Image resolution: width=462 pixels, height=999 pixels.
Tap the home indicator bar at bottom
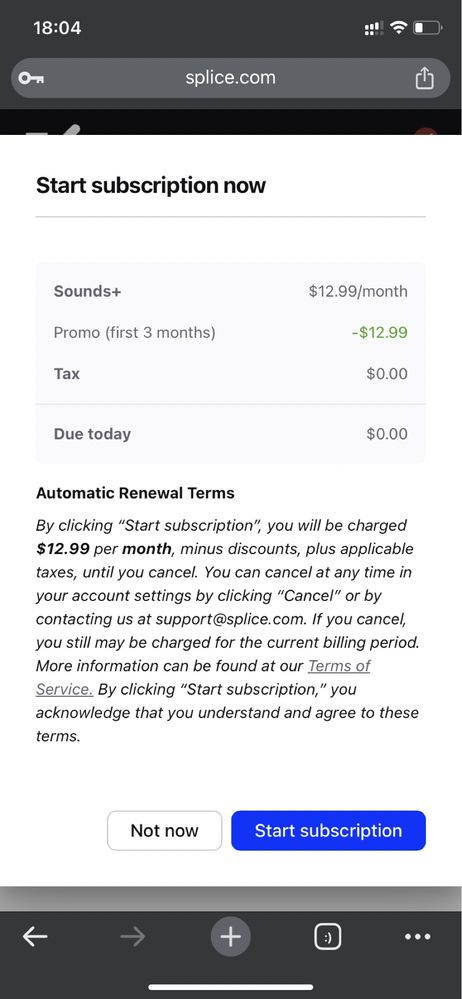pos(231,987)
